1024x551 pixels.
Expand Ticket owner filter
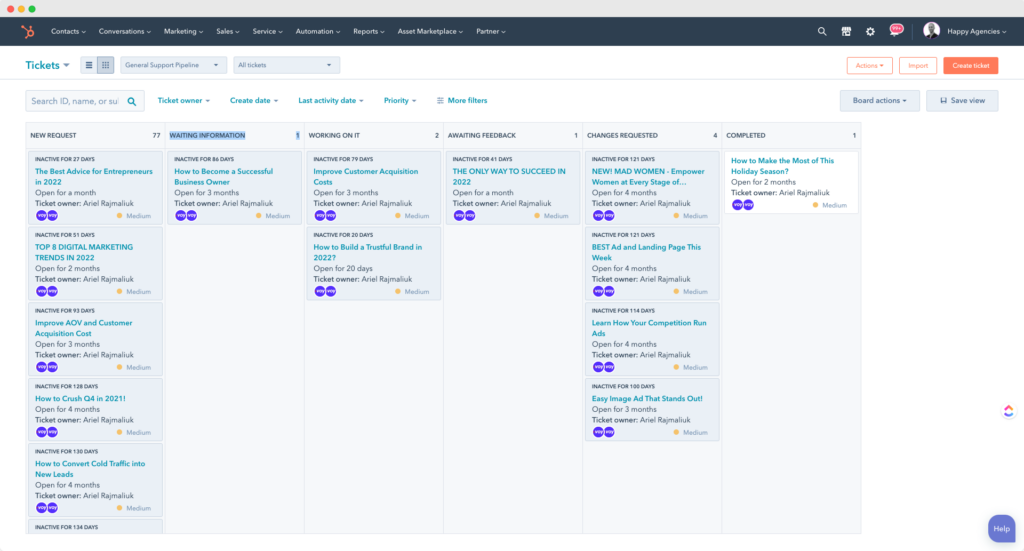pyautogui.click(x=184, y=101)
